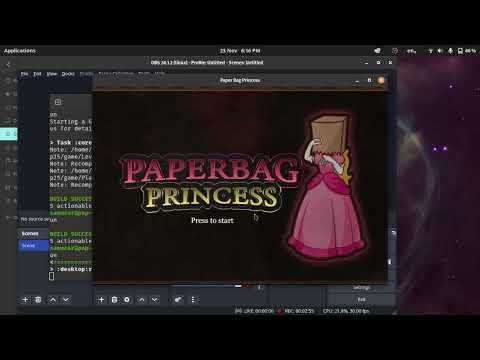Open the OBS Edit menu
This screenshot has width=480, height=360.
[37, 74]
